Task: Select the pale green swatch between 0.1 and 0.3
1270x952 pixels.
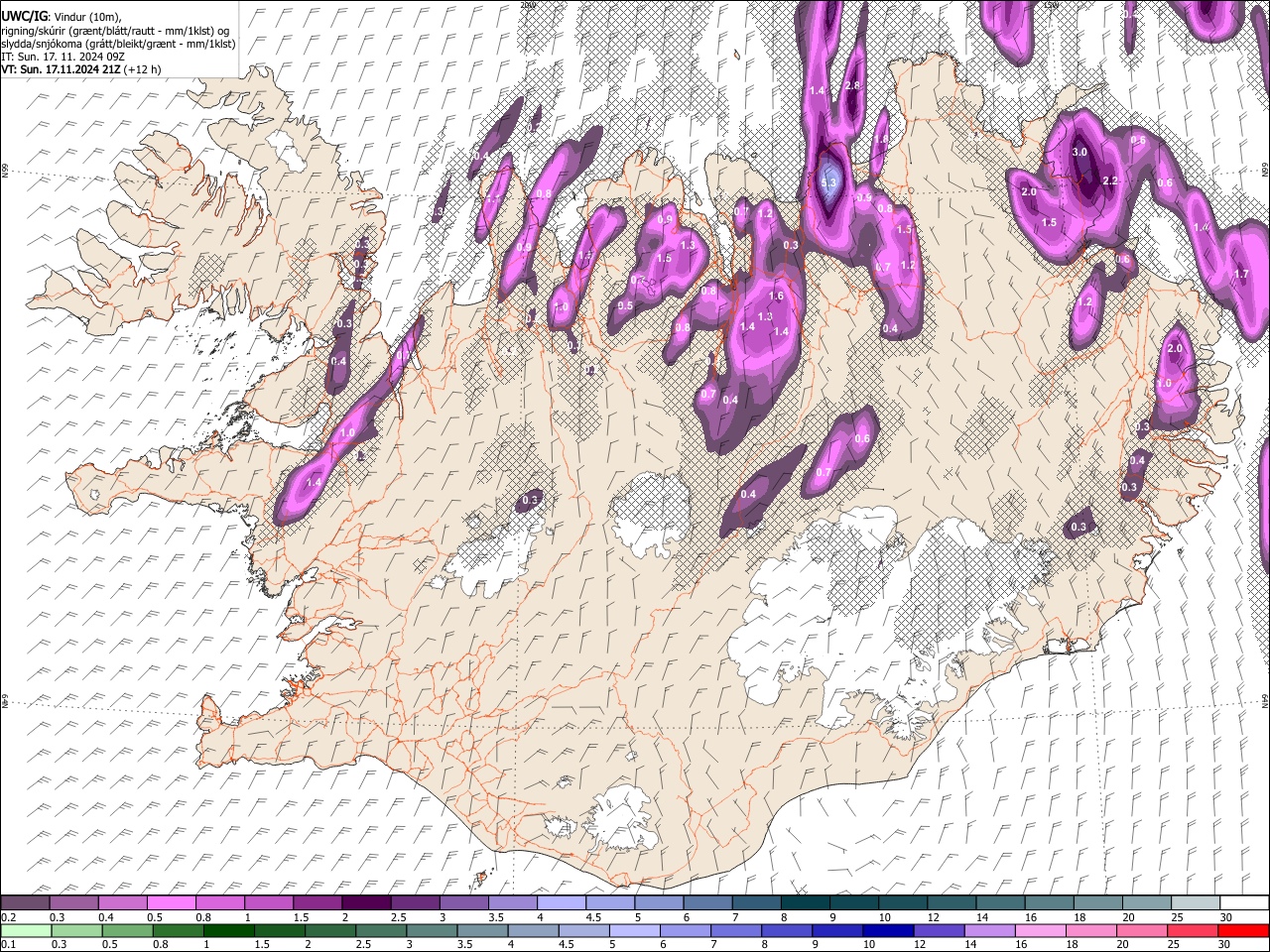Action: pyautogui.click(x=25, y=930)
